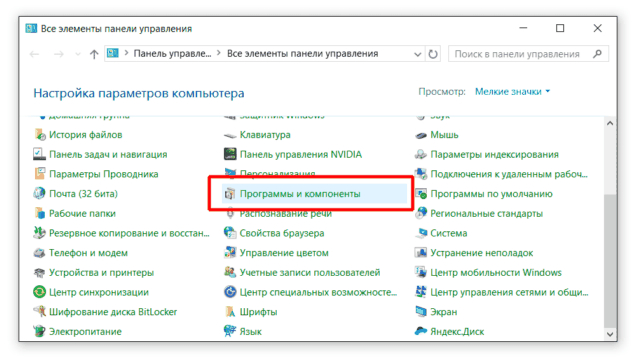Click the scrollbar down arrow
Image resolution: width=643 pixels, height=363 pixels.
(x=610, y=334)
